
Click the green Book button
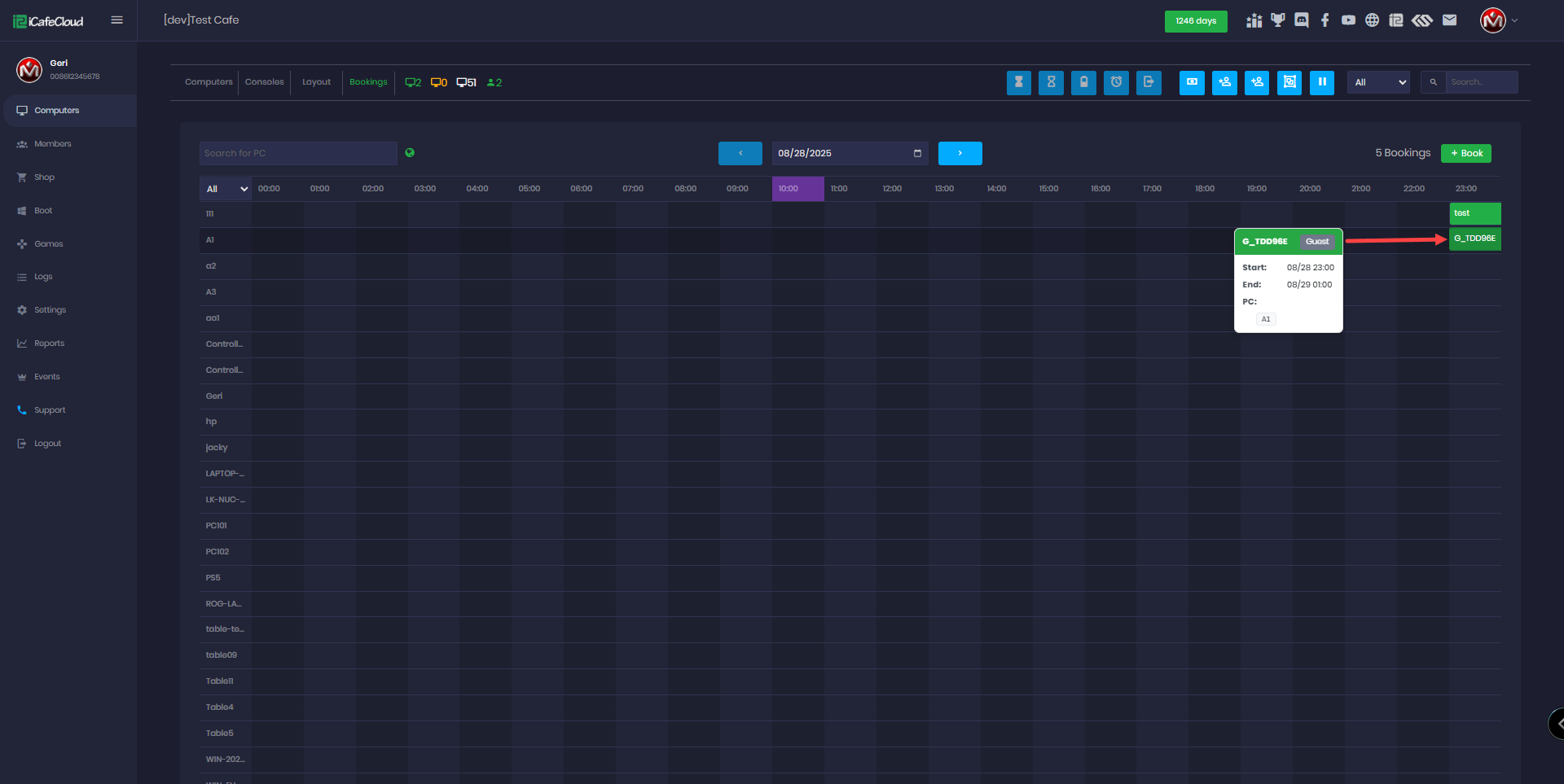point(1465,153)
